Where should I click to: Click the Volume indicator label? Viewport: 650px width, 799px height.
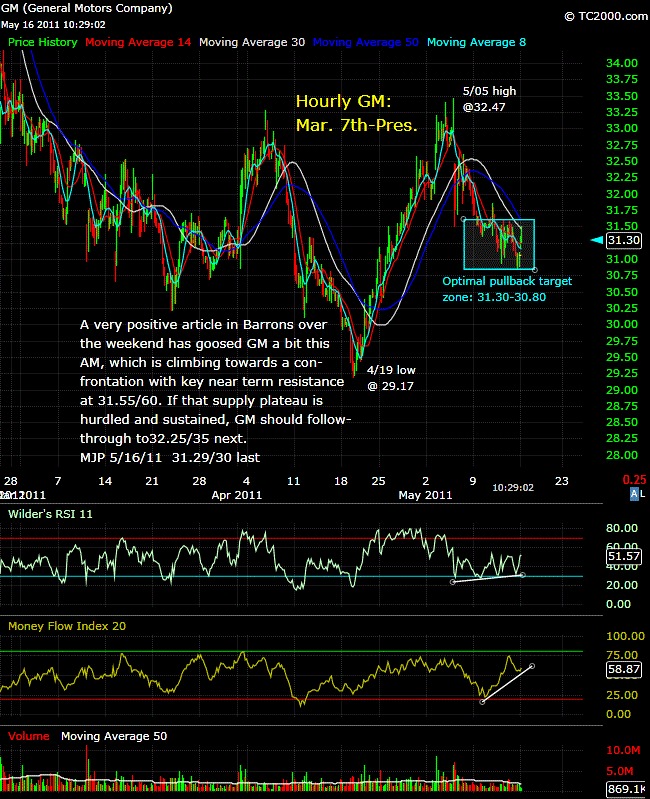click(x=28, y=736)
